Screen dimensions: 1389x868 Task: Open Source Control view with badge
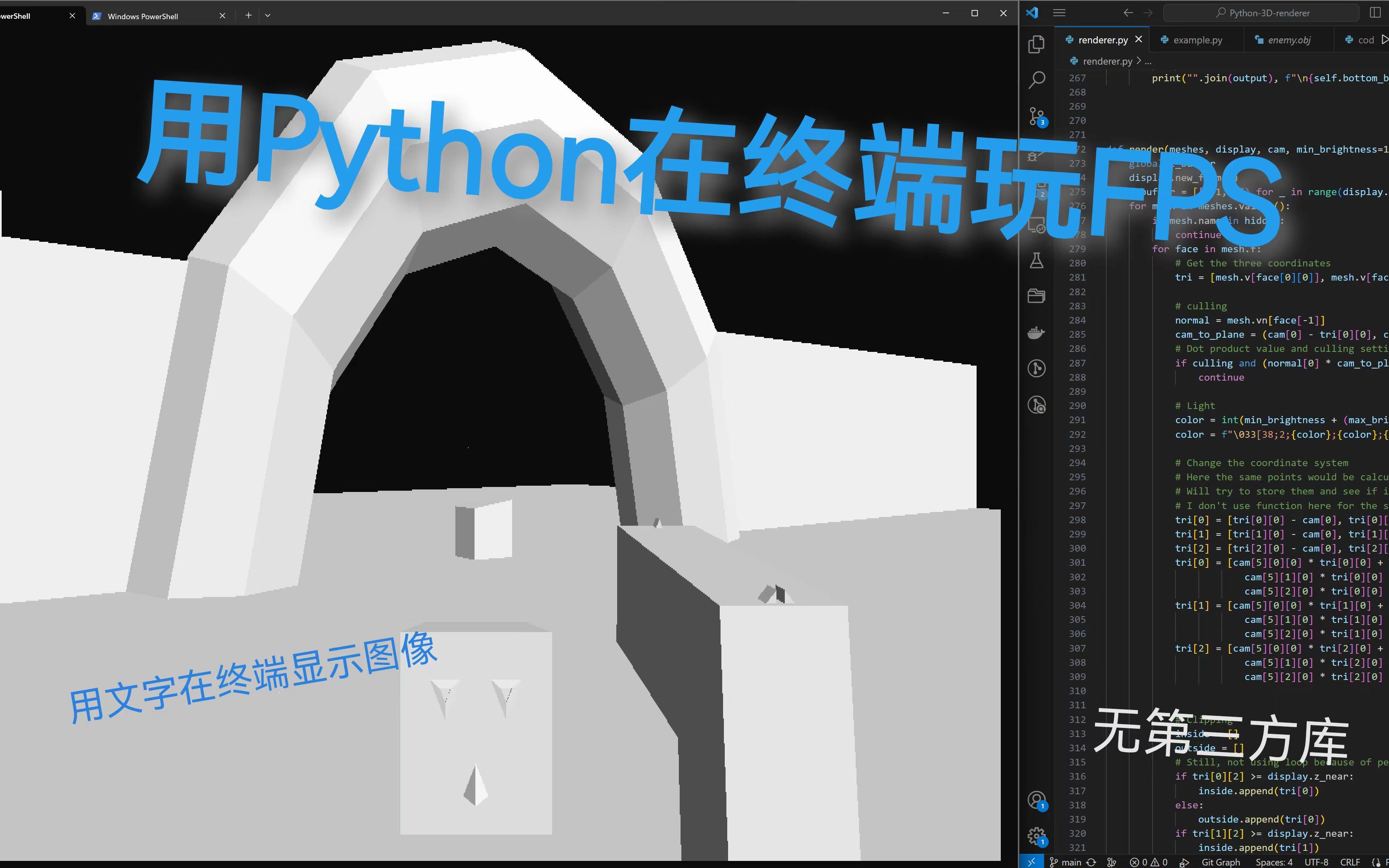tap(1036, 116)
